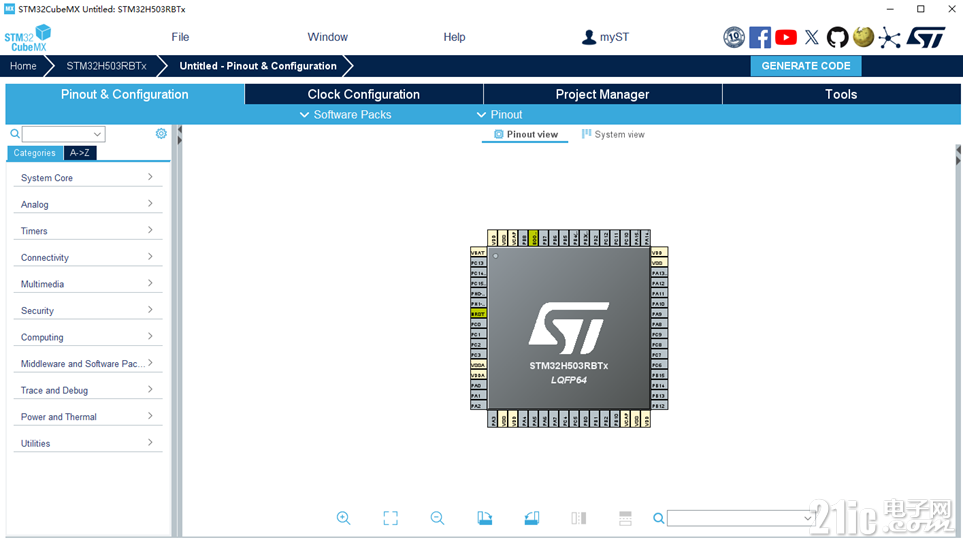Open the Pinout dropdown menu

pyautogui.click(x=499, y=115)
